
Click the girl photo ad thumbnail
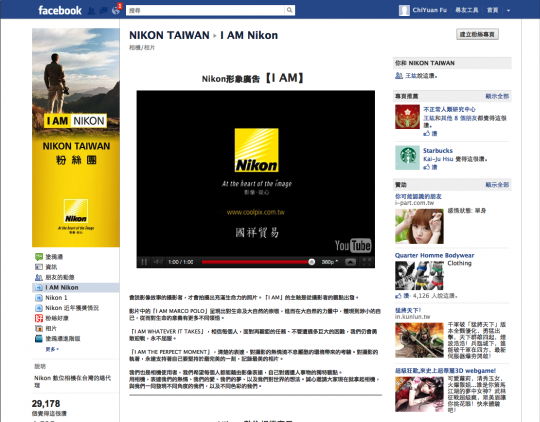419,226
